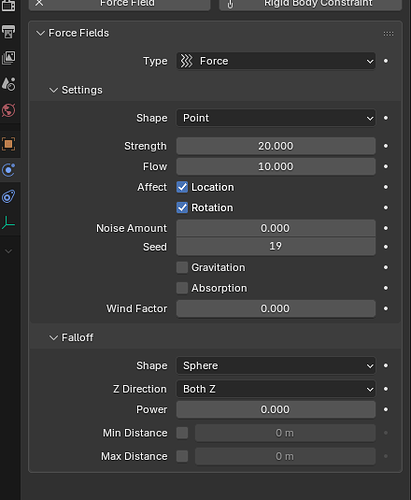This screenshot has width=411, height=500.
Task: Click the Force Fields panel drag grip icon
Action: click(388, 34)
